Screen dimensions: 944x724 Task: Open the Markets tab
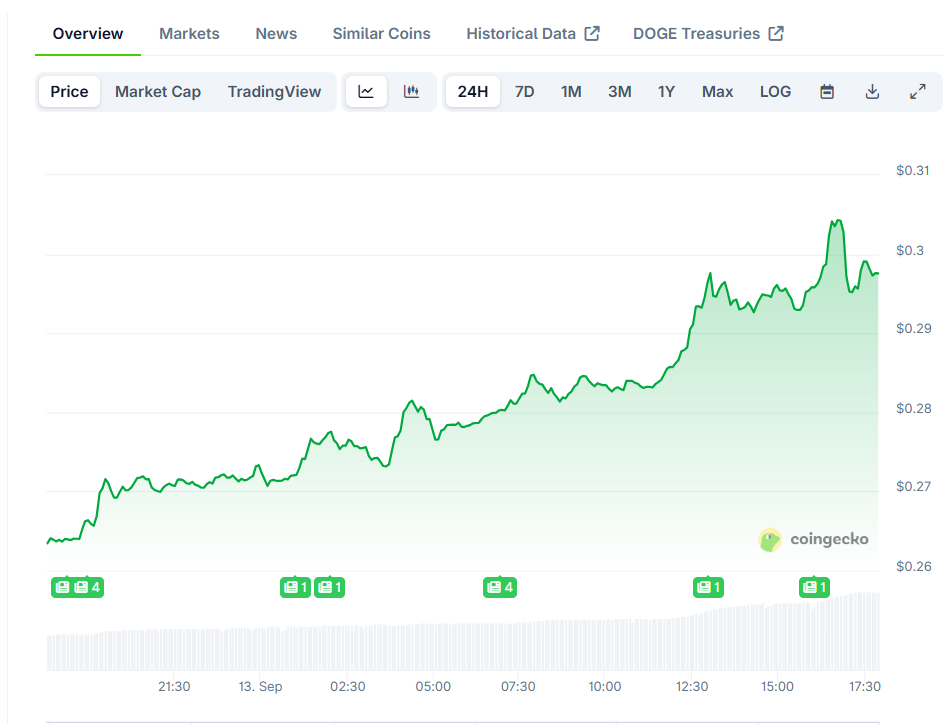[189, 34]
